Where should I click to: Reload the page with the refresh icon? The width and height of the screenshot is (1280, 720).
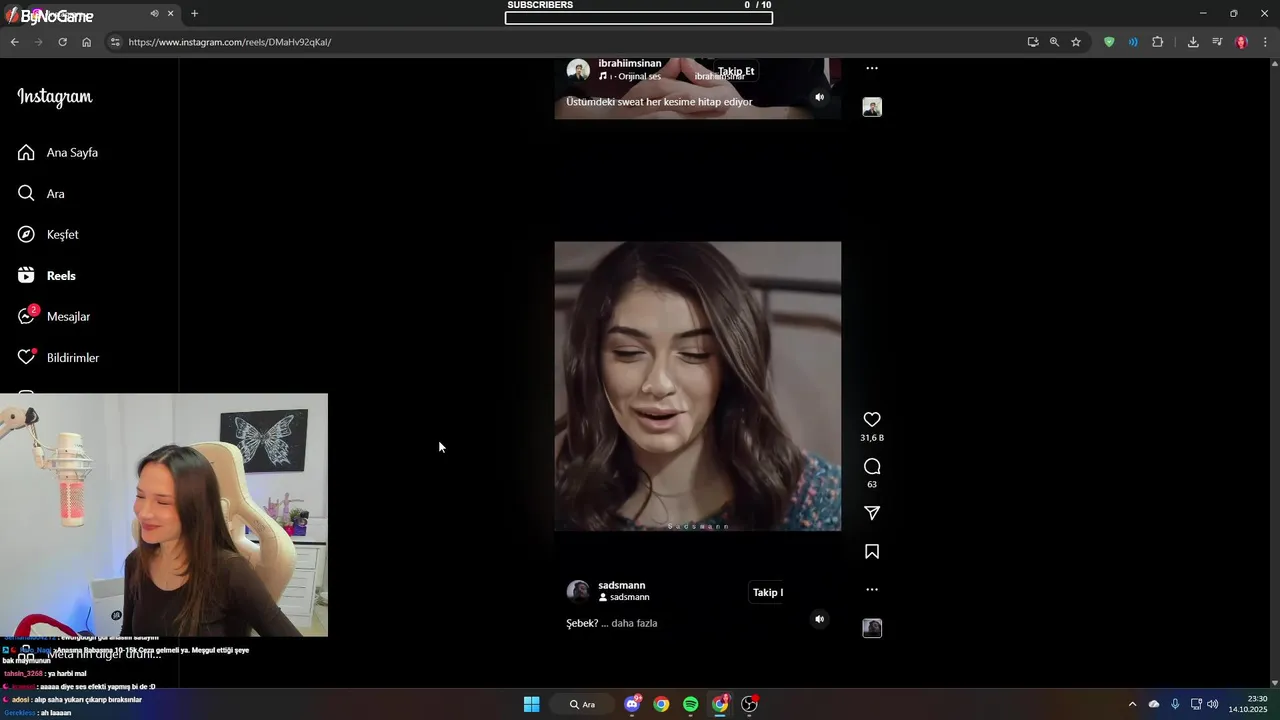point(62,42)
